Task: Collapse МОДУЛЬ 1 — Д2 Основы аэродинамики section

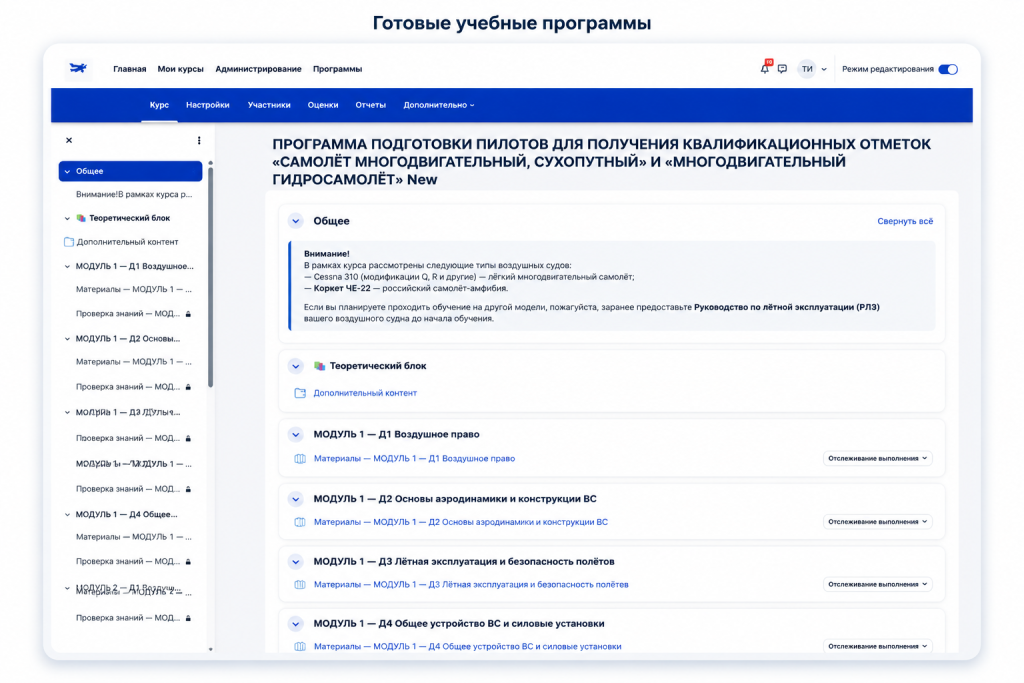Action: (x=296, y=499)
